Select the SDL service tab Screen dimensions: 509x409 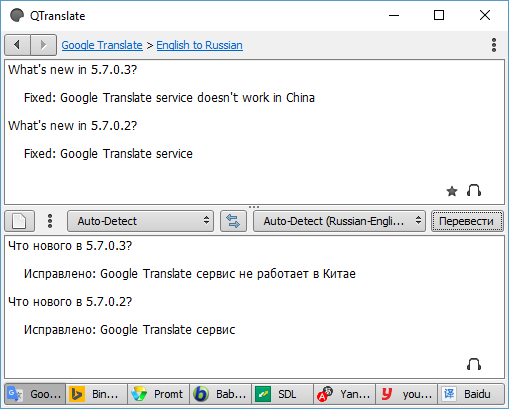click(x=283, y=394)
